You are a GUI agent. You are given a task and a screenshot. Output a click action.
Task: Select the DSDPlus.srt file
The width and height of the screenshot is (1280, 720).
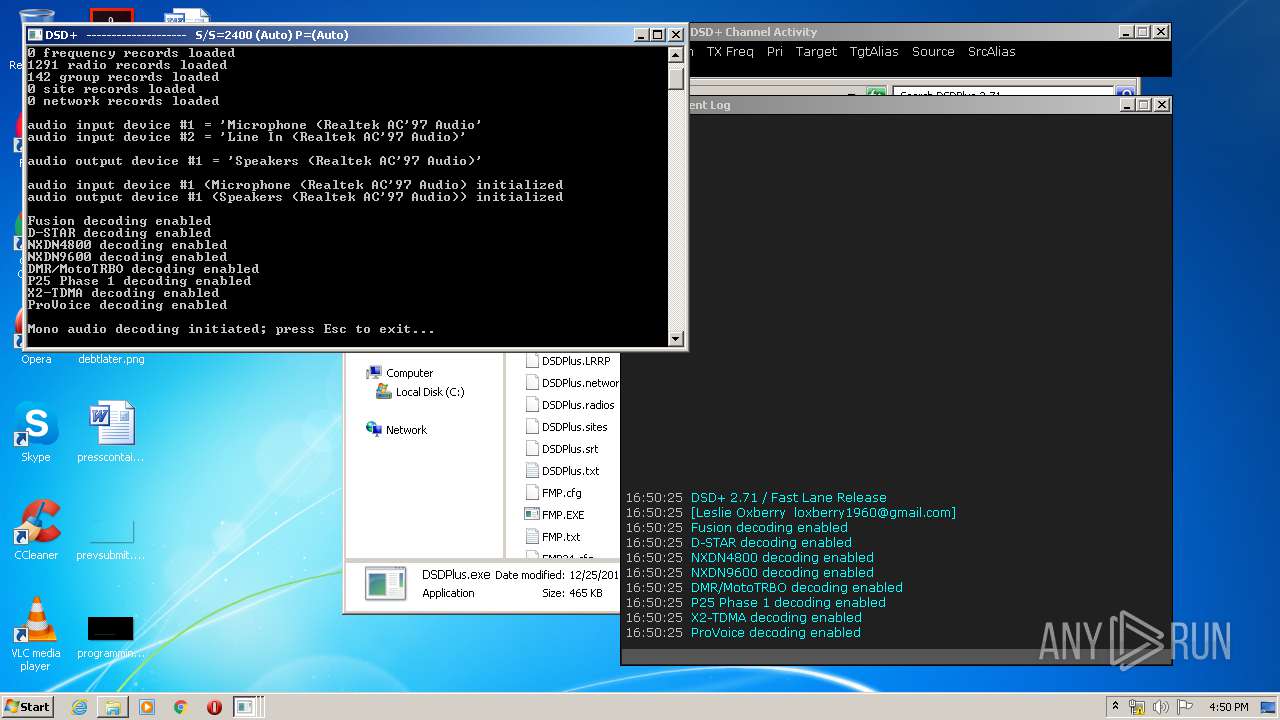[x=562, y=449]
